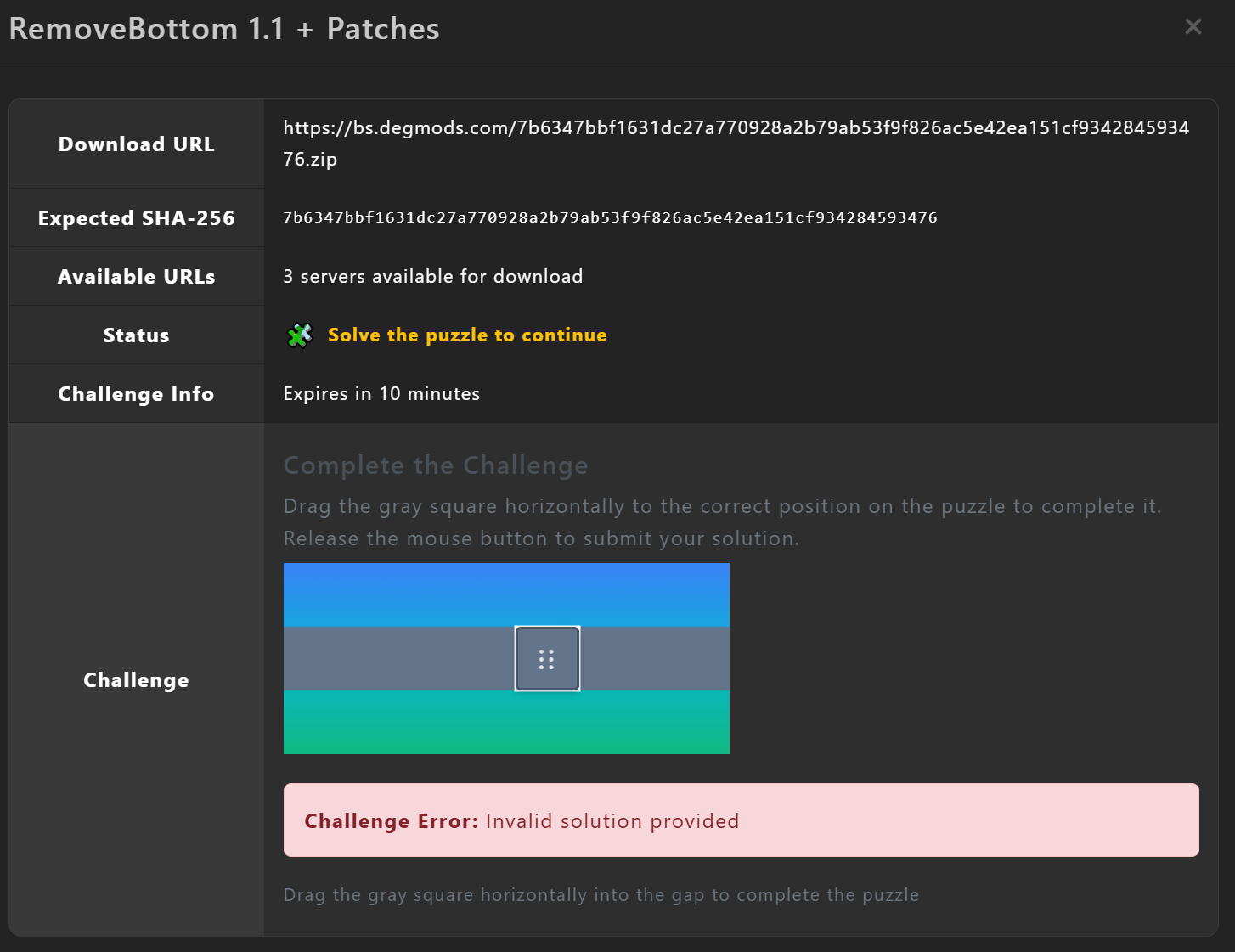This screenshot has height=952, width=1235.
Task: Click the "Complete the Challenge" heading
Action: [x=435, y=465]
